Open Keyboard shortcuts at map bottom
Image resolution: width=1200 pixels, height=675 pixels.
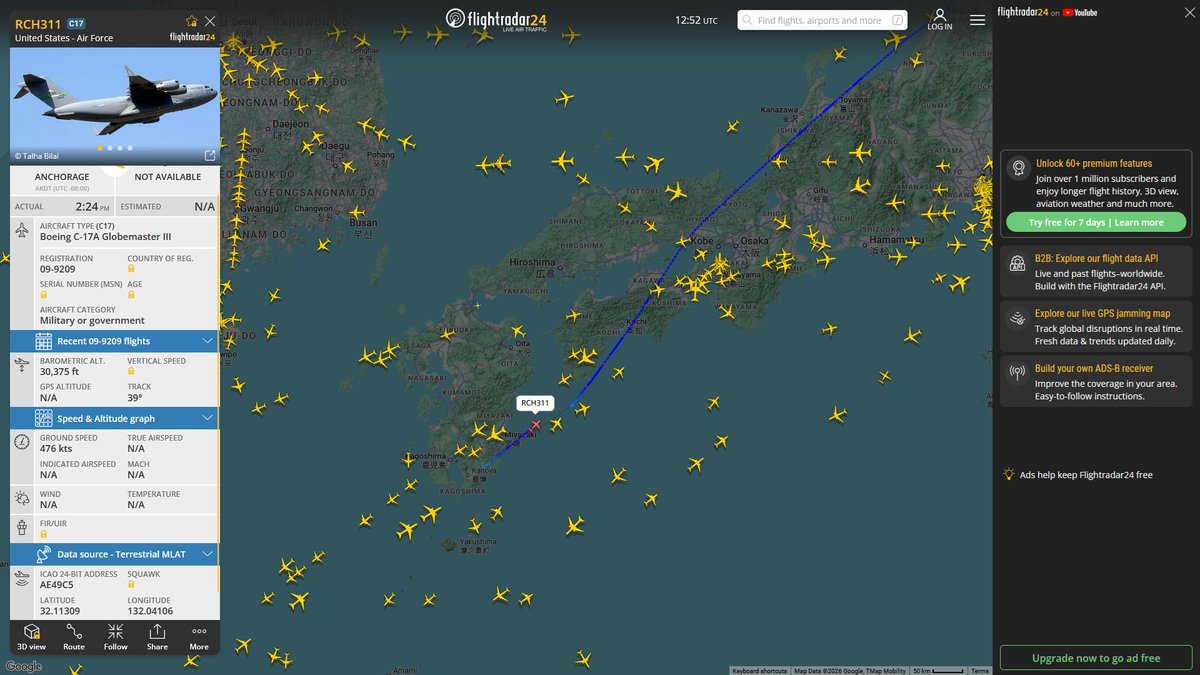[760, 671]
